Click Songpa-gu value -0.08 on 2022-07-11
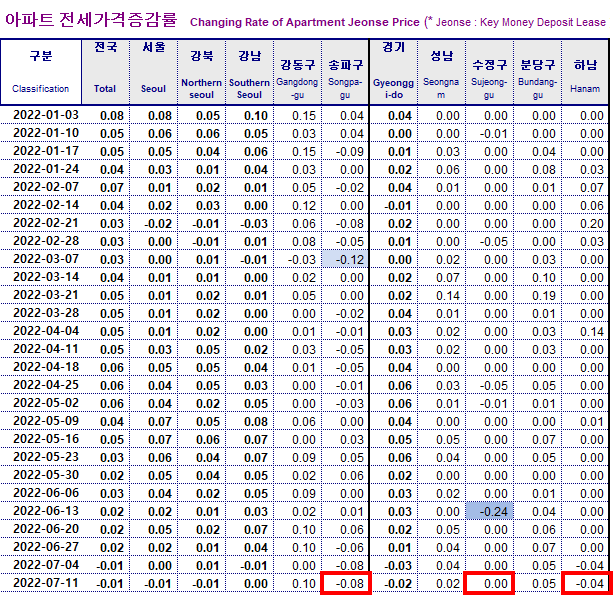This screenshot has height=595, width=613. click(346, 584)
